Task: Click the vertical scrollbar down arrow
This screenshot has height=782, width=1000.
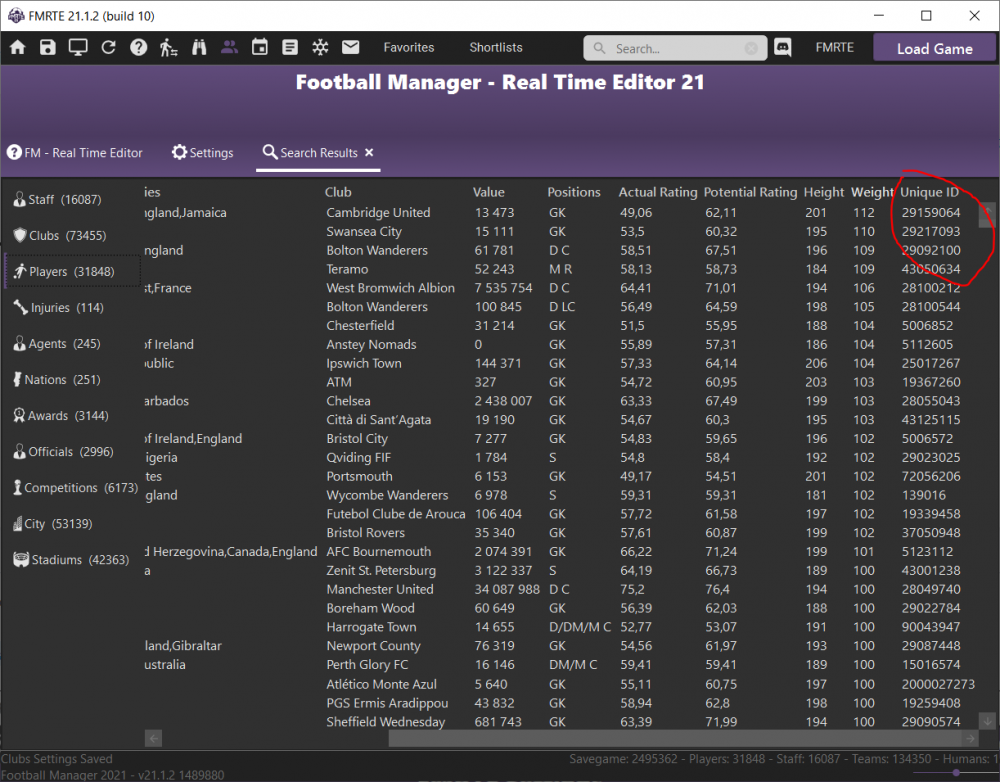Action: (987, 721)
